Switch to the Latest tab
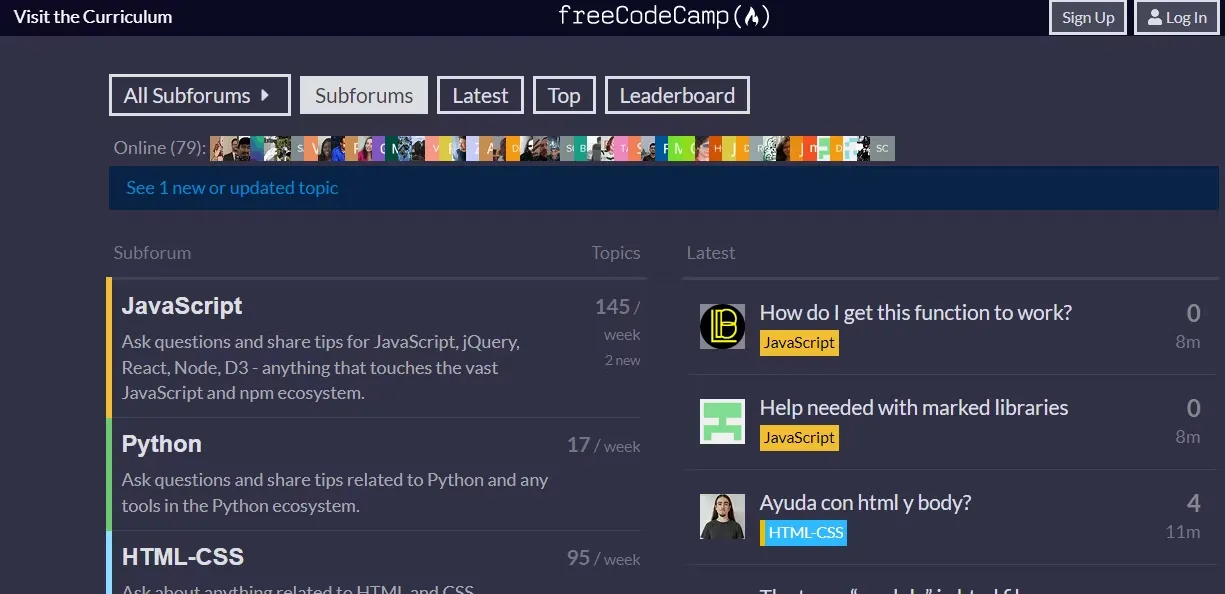1225x594 pixels. pyautogui.click(x=480, y=96)
